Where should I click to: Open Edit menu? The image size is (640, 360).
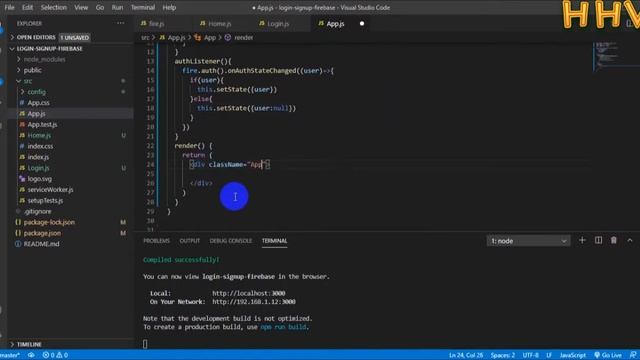pyautogui.click(x=27, y=7)
